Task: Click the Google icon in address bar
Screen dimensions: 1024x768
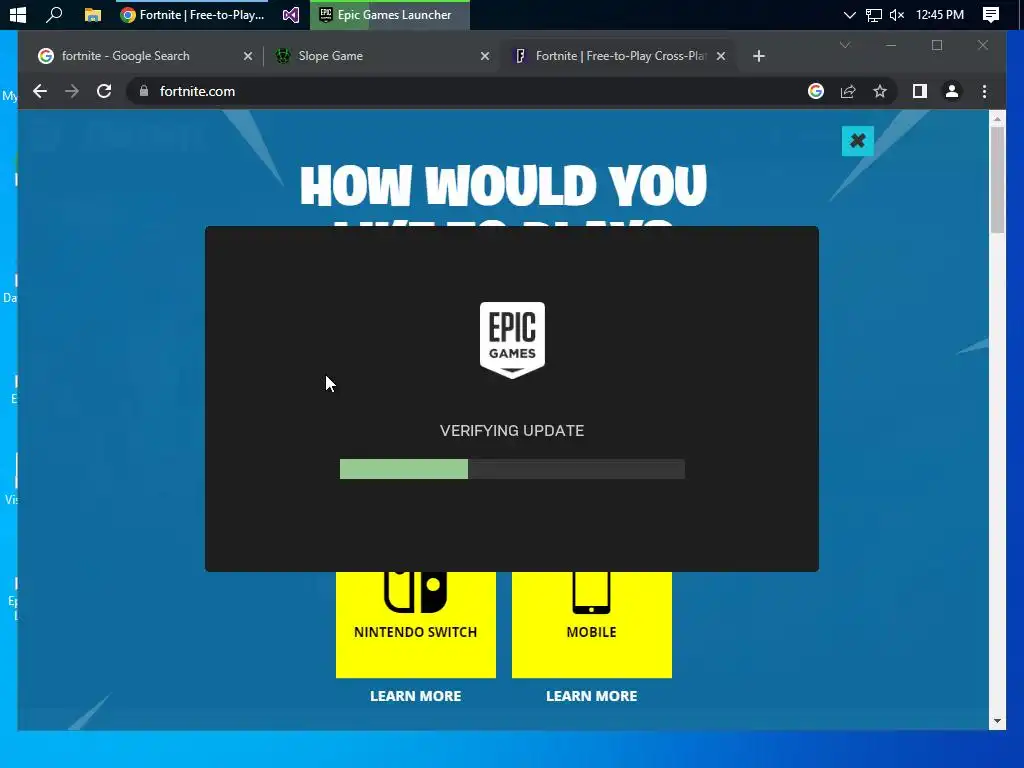Action: coord(816,91)
